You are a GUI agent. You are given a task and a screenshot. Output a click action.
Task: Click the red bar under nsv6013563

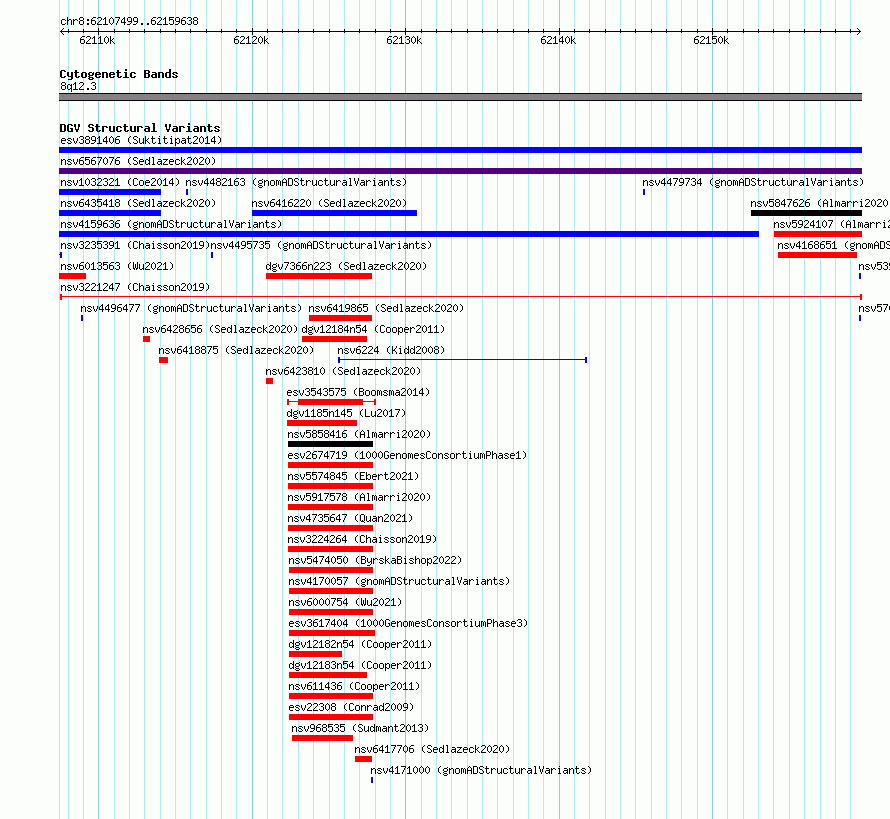tap(73, 276)
